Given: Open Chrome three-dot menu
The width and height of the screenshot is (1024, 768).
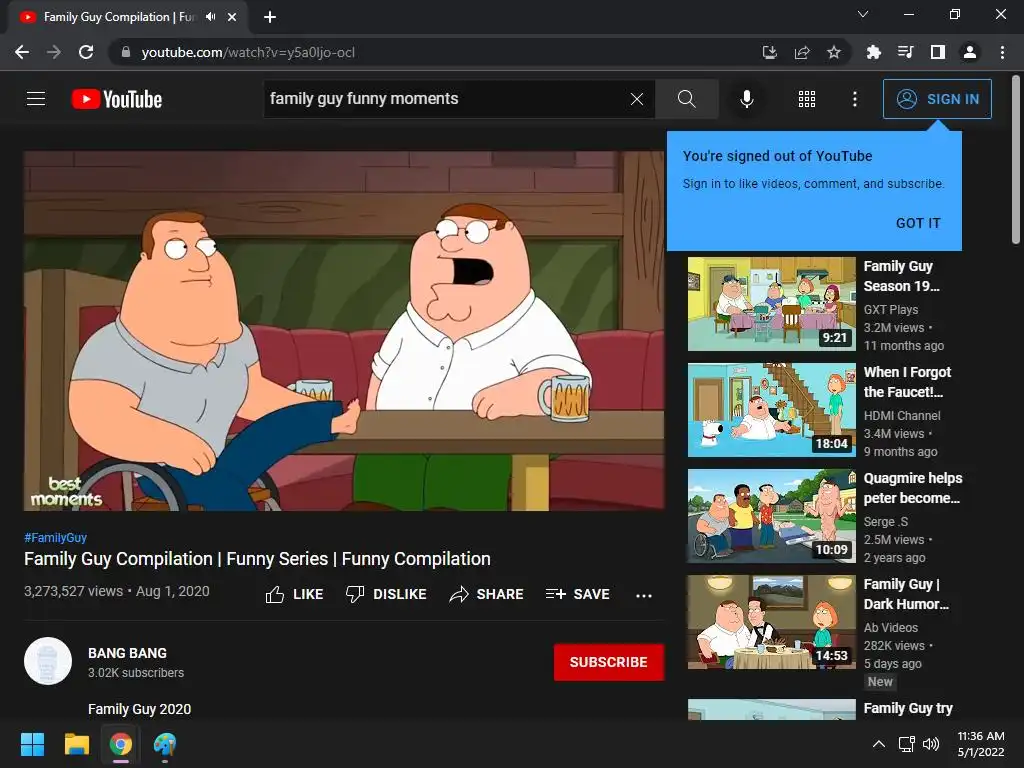Looking at the screenshot, I should coord(1002,52).
